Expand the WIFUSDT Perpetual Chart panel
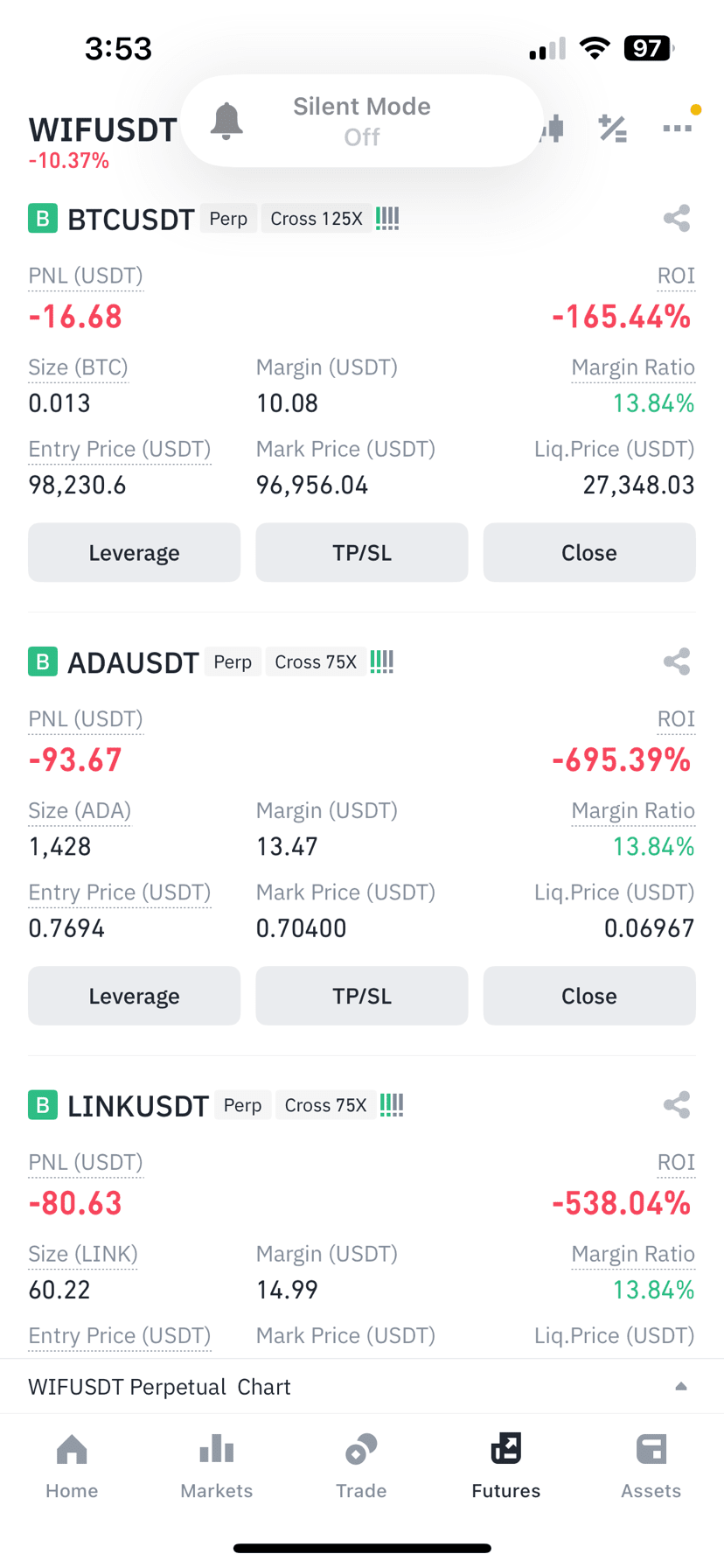The image size is (724, 1568). [362, 1387]
